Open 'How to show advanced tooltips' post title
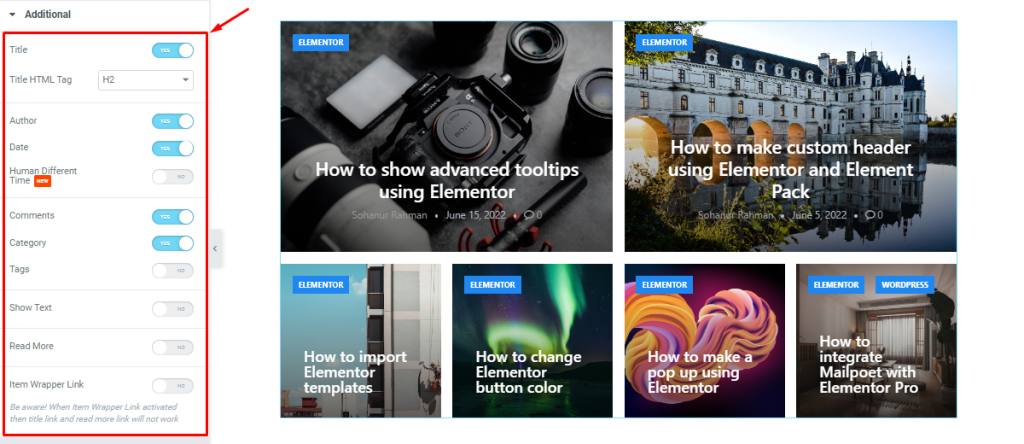The image size is (1024, 444). pos(447,181)
